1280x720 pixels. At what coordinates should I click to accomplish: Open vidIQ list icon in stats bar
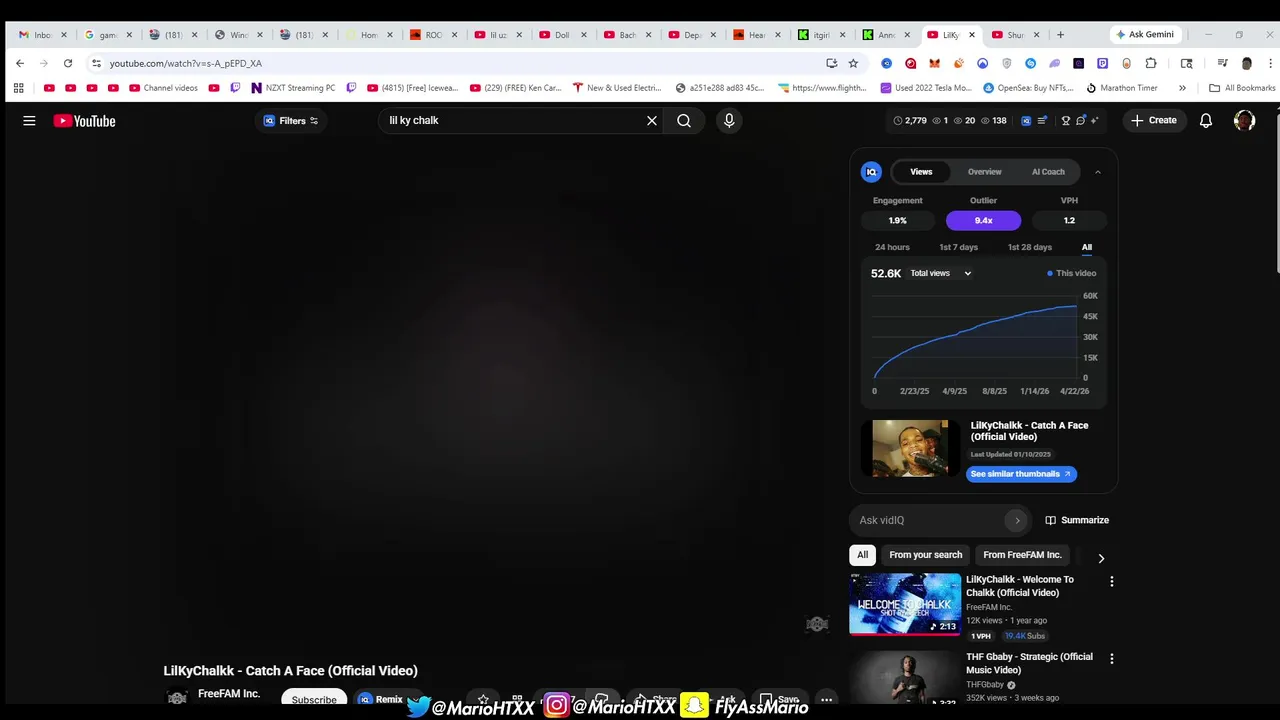tap(1042, 121)
